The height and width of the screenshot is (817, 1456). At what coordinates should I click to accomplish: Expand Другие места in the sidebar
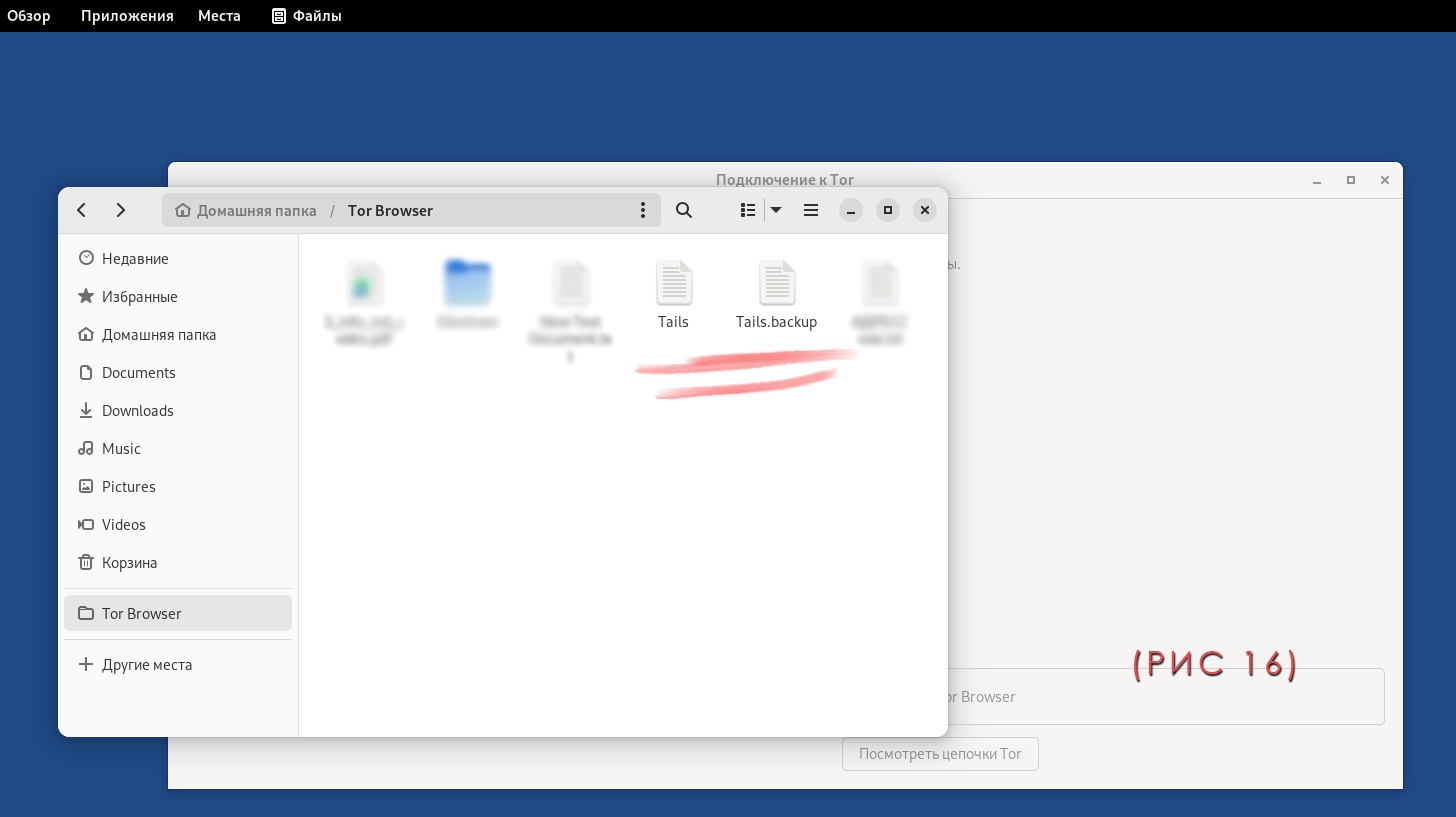[146, 665]
